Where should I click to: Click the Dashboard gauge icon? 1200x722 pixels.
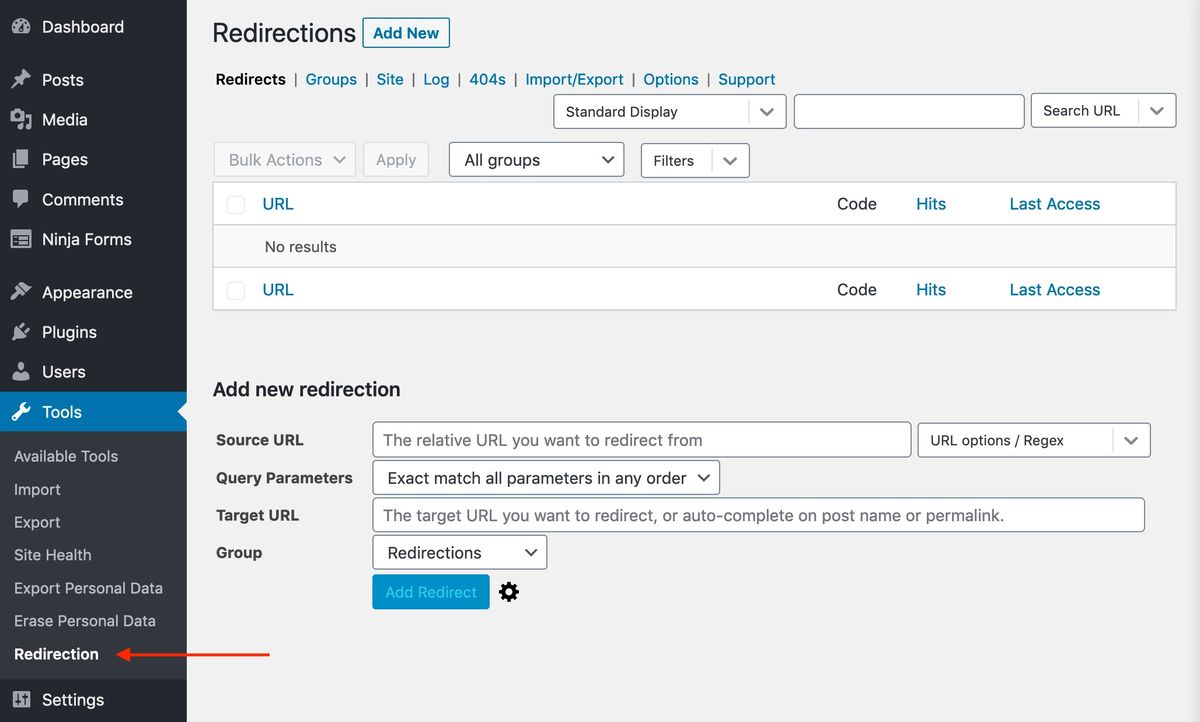[x=20, y=27]
